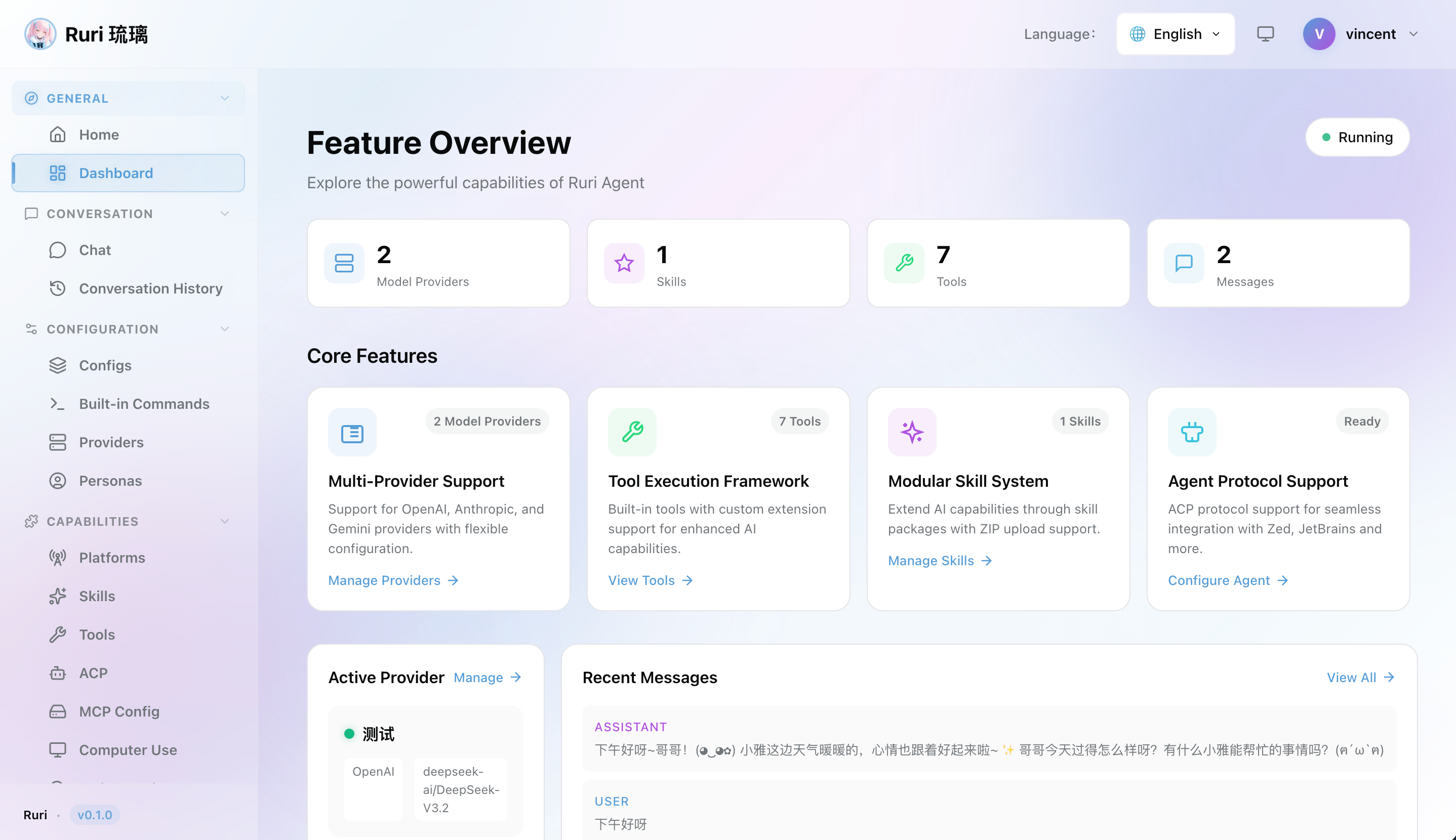Click the v0.1.0 version badge

95,815
